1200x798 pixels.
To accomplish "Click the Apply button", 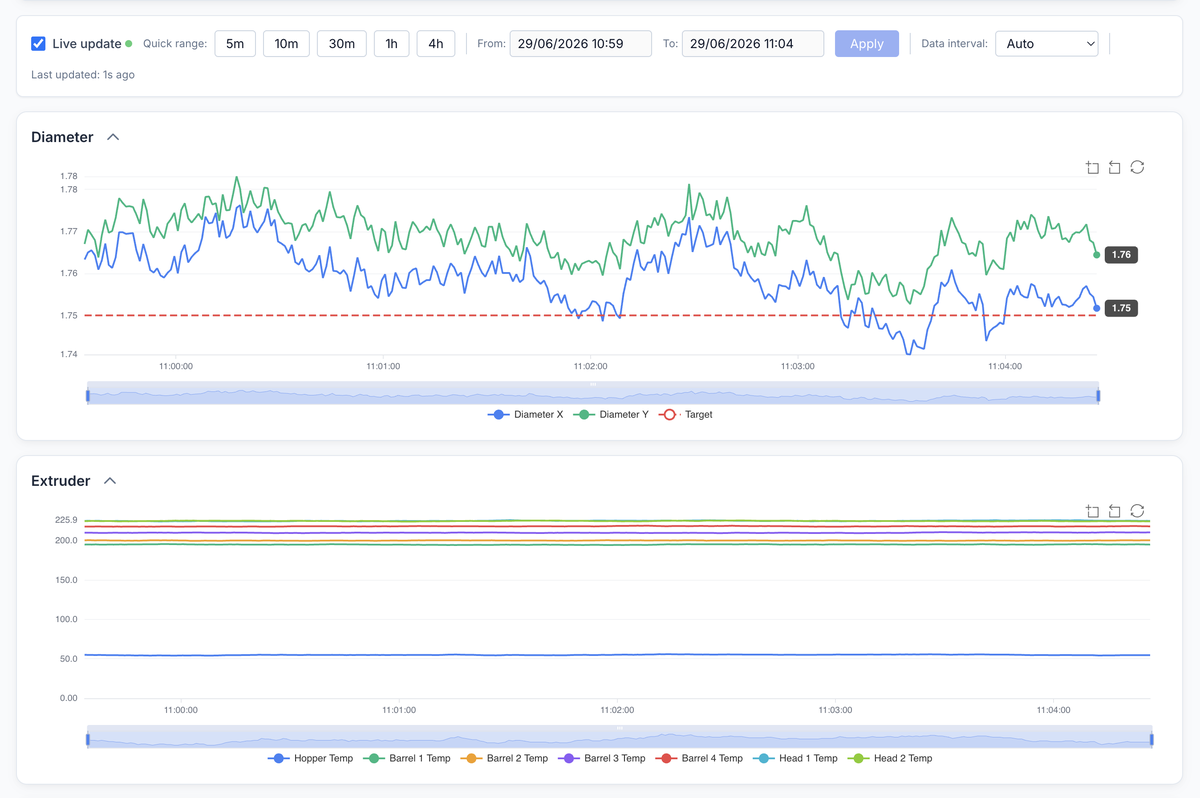I will pos(867,44).
